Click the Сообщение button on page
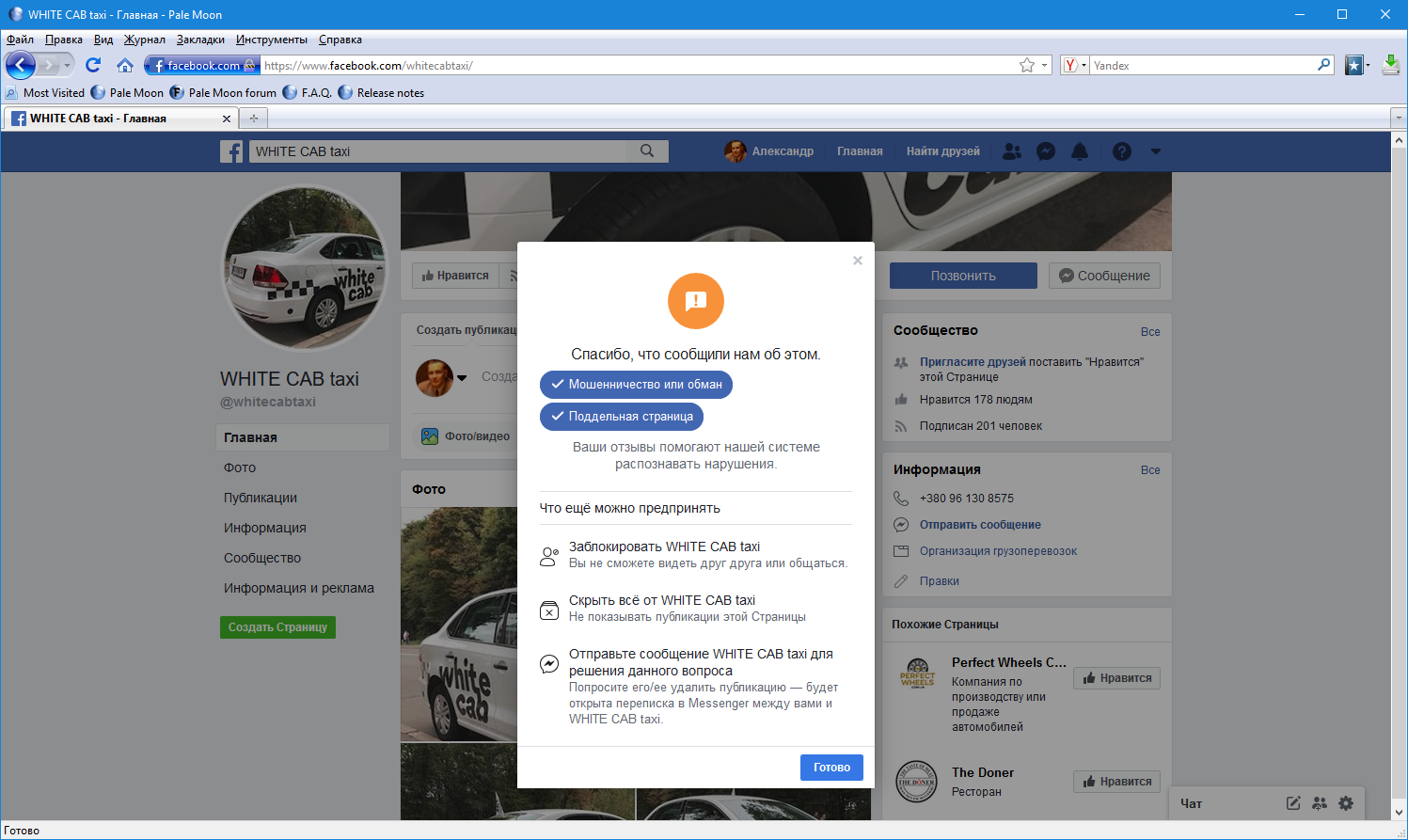This screenshot has height=840, width=1408. [1104, 276]
